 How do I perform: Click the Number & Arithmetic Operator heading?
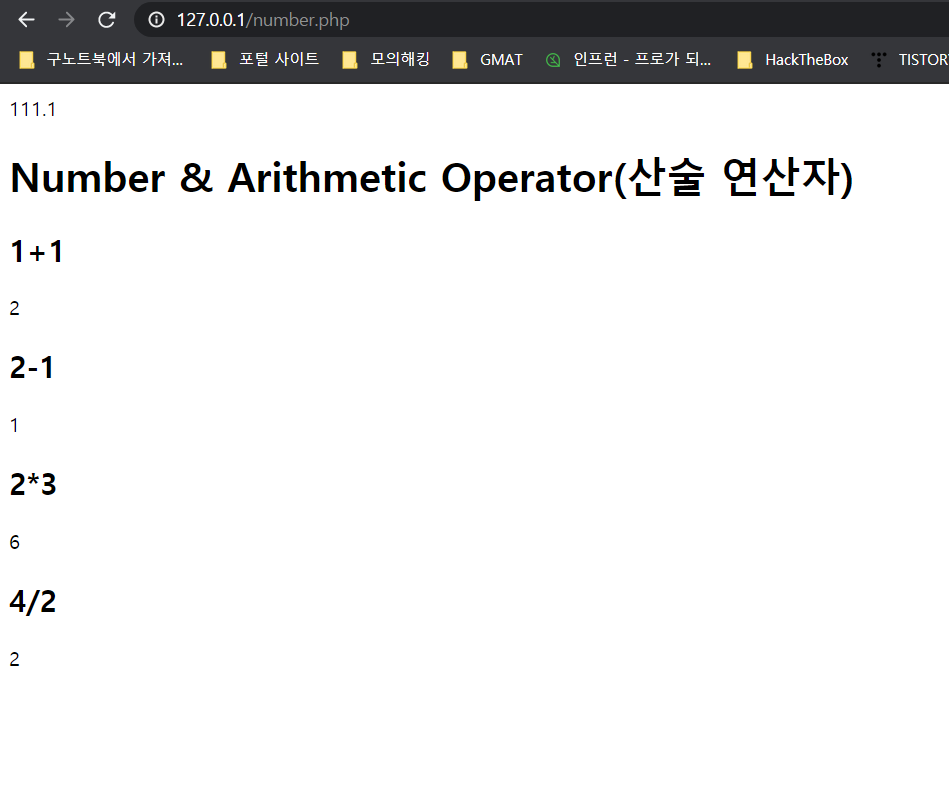pyautogui.click(x=432, y=178)
